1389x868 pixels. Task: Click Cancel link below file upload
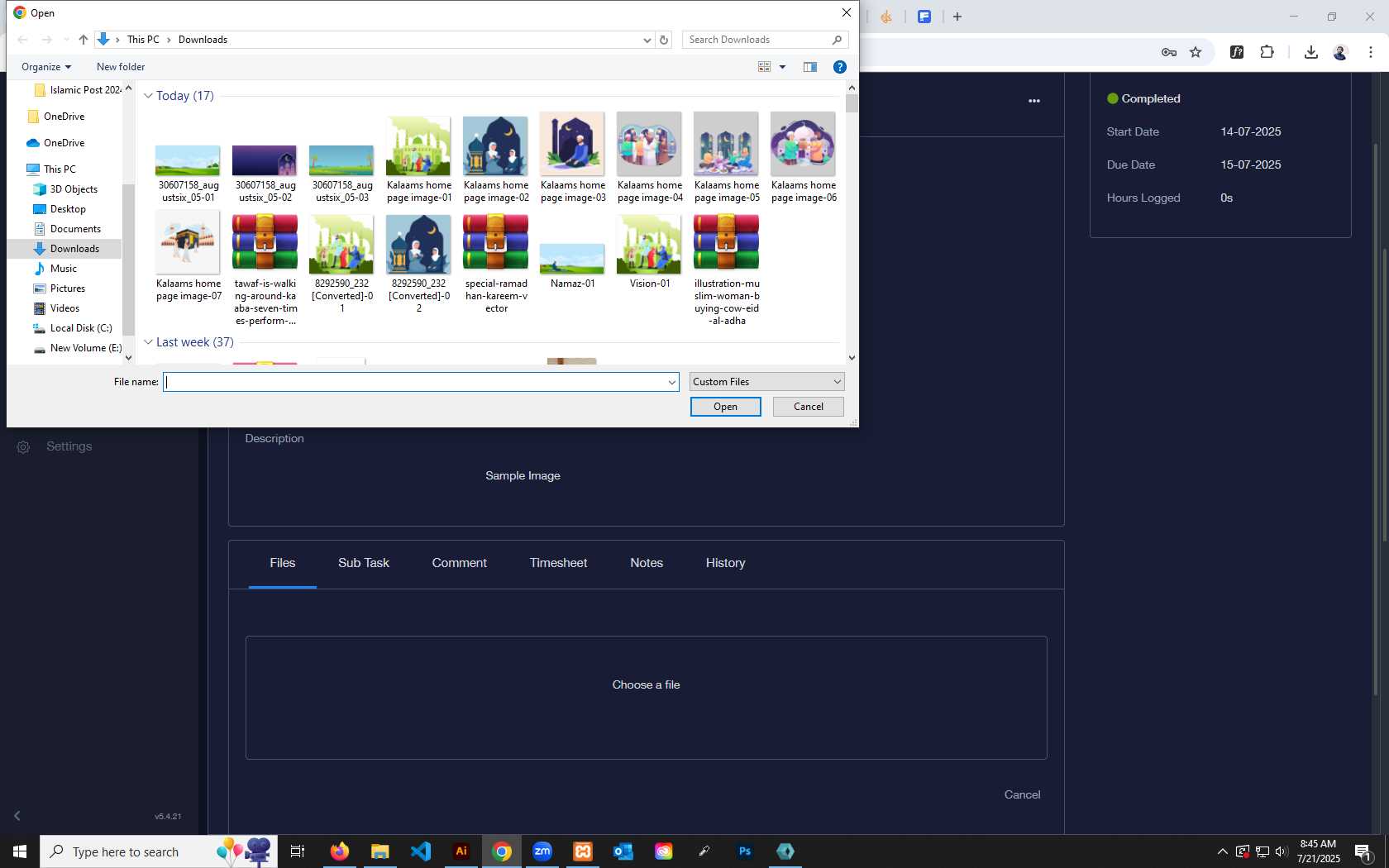1023,794
